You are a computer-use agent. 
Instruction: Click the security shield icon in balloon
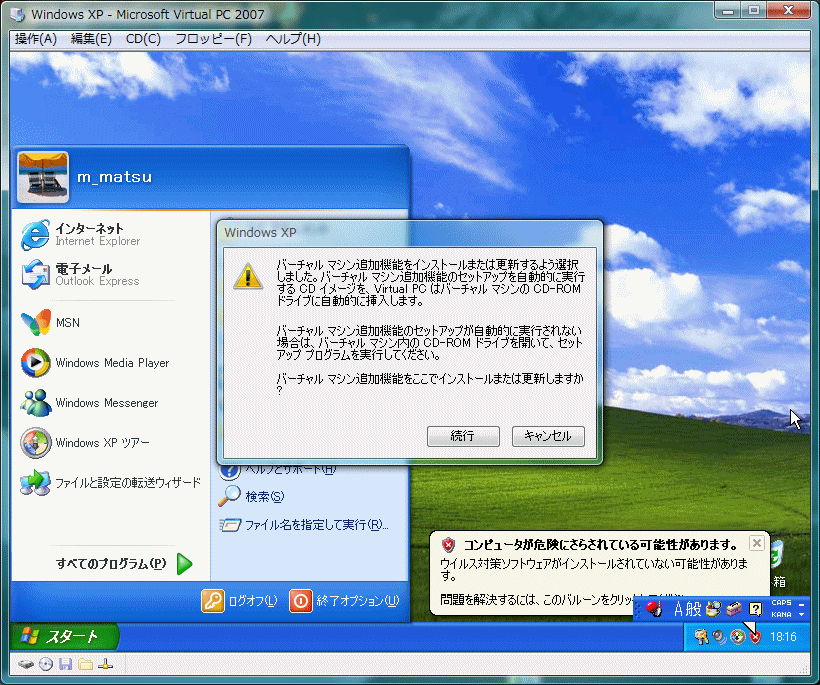coord(448,545)
